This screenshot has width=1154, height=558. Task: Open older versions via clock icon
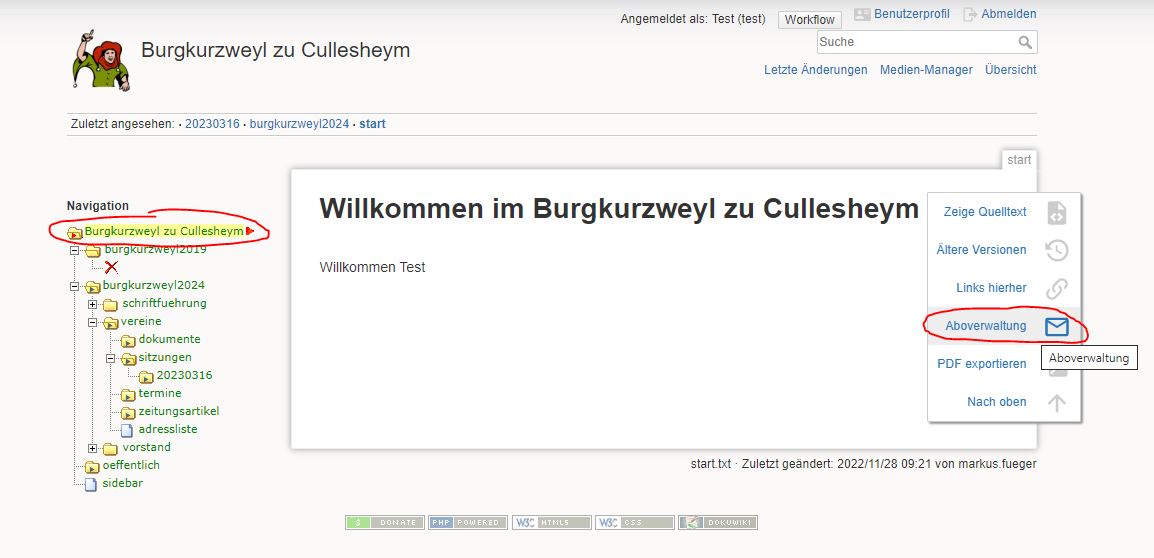[x=1057, y=250]
